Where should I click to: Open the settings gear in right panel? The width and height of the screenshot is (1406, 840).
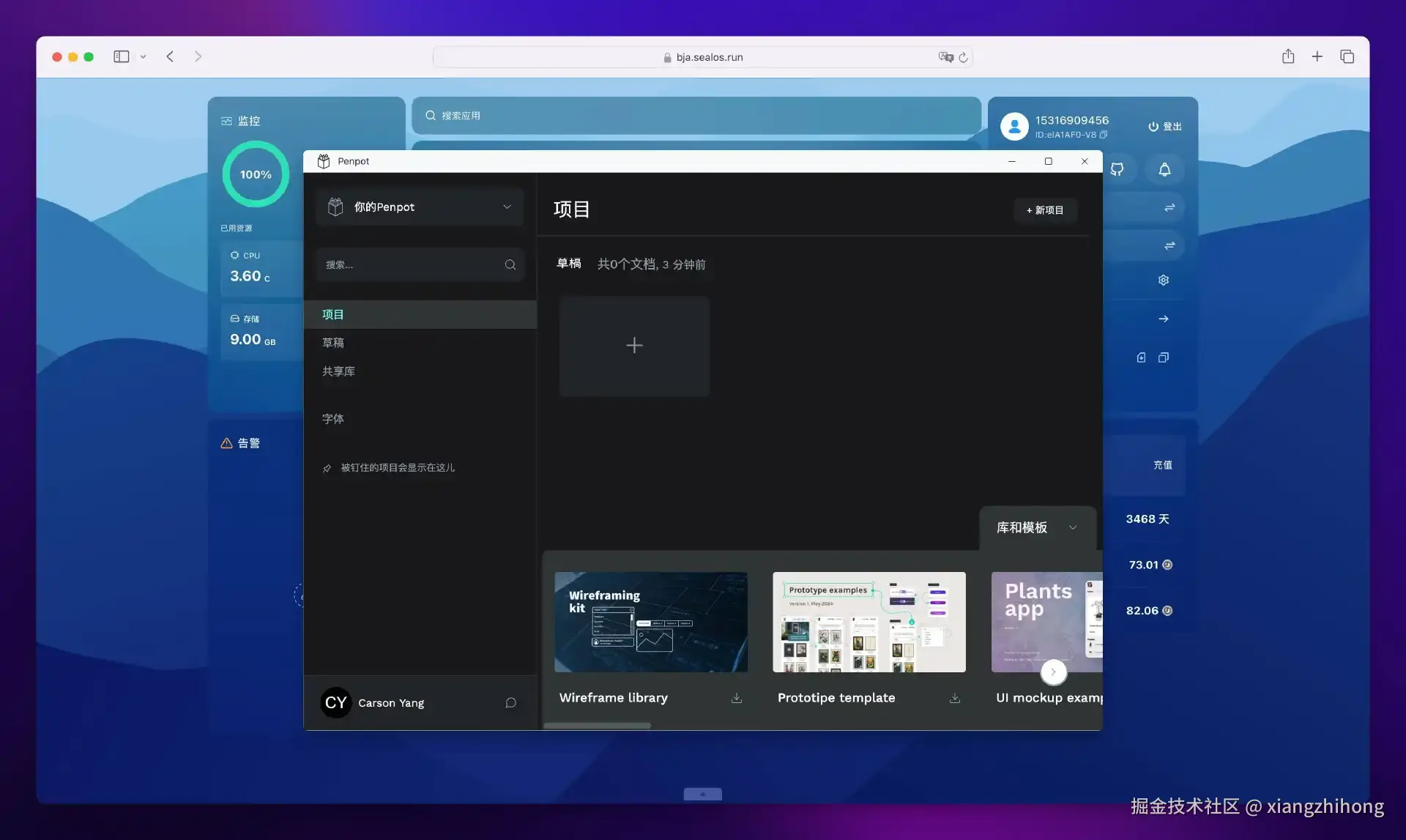click(1163, 280)
